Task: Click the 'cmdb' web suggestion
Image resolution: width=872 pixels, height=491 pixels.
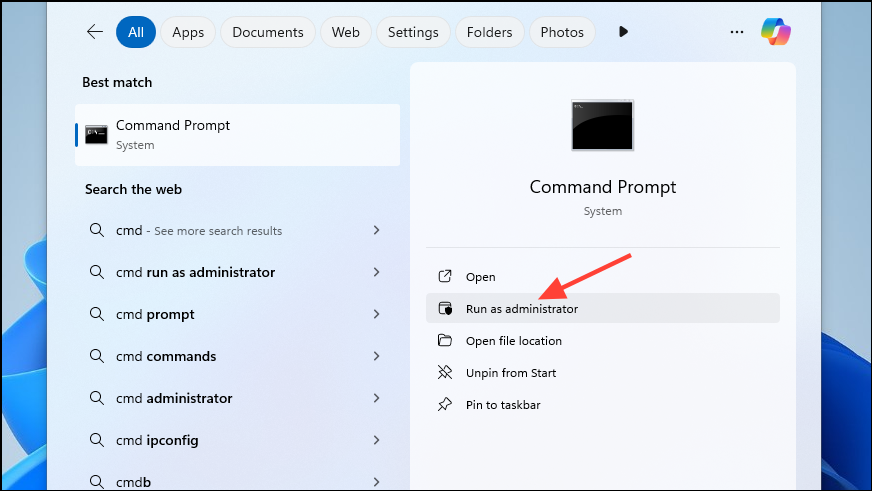Action: 237,482
